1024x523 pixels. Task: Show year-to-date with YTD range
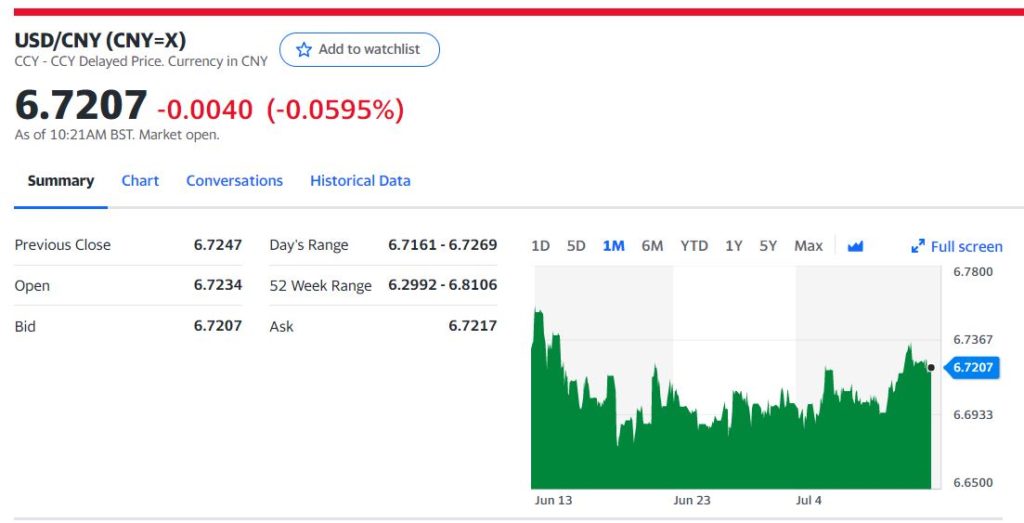[694, 246]
